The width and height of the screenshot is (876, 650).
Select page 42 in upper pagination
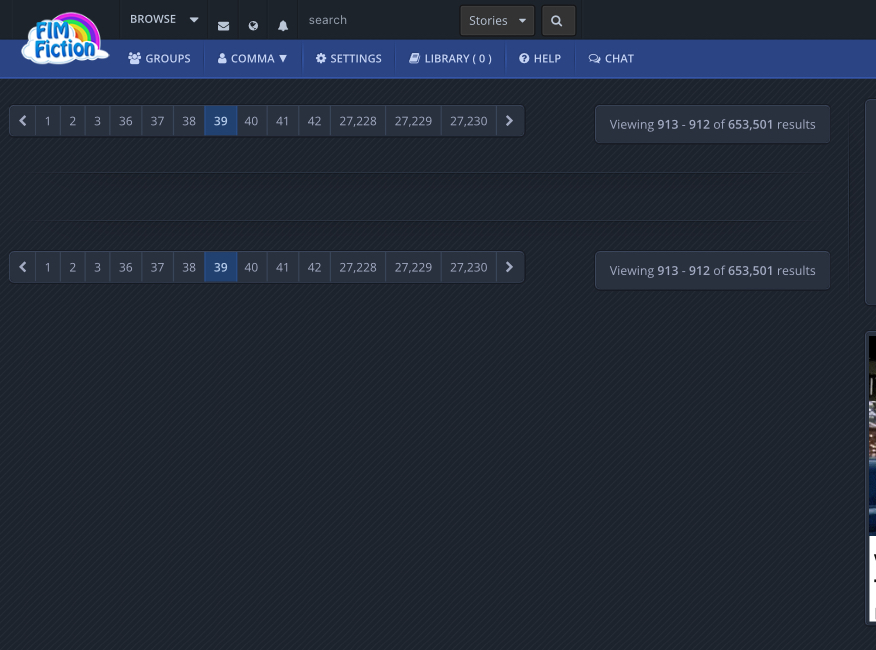click(315, 121)
